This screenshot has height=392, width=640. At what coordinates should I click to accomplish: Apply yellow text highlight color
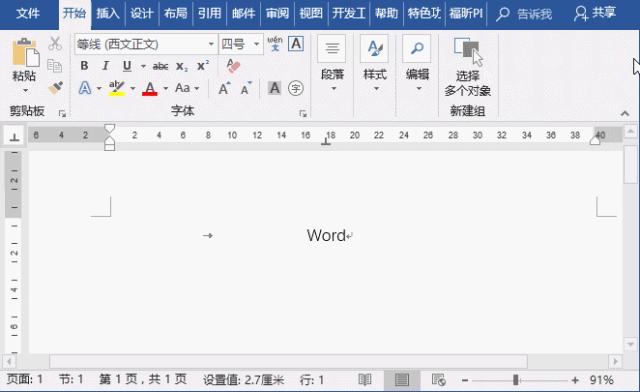coord(117,88)
